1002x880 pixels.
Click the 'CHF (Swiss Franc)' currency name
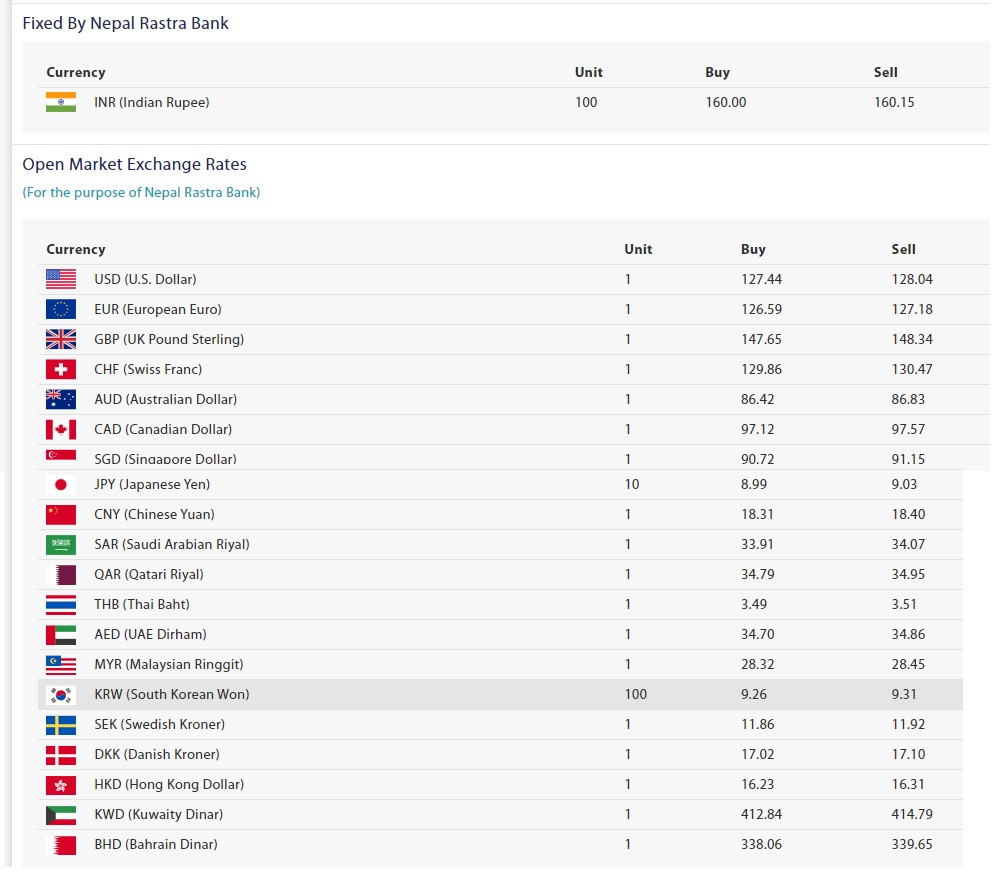[148, 369]
